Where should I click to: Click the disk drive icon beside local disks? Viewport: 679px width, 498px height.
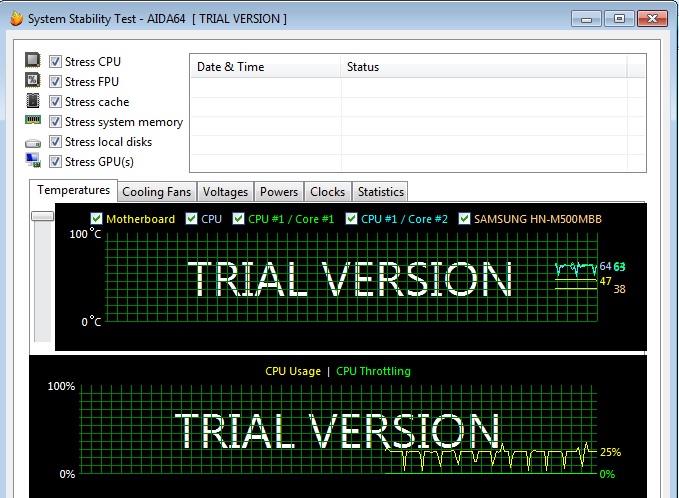click(x=33, y=142)
